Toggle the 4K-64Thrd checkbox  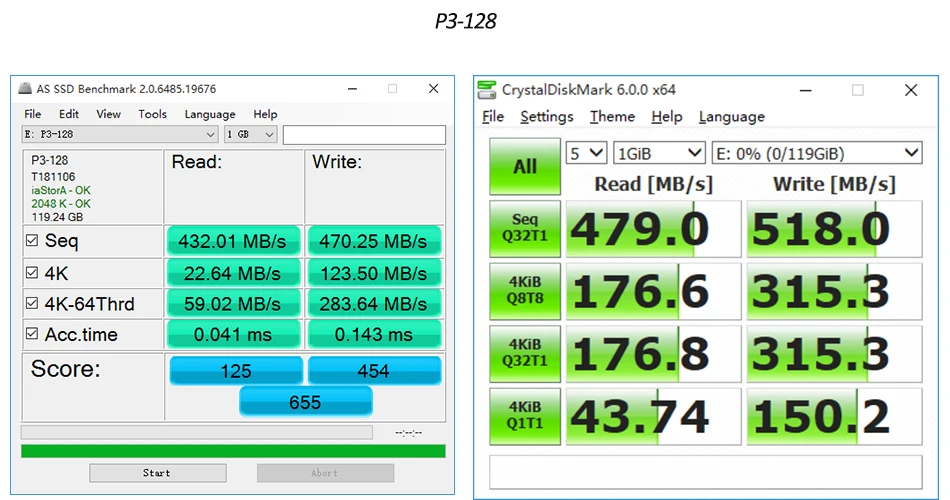(x=32, y=303)
